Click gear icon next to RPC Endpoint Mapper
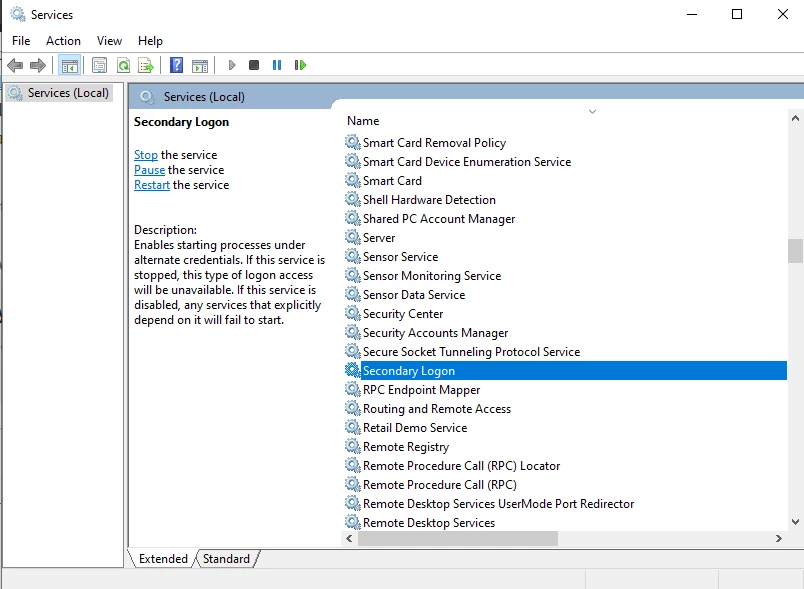804x589 pixels. [352, 389]
